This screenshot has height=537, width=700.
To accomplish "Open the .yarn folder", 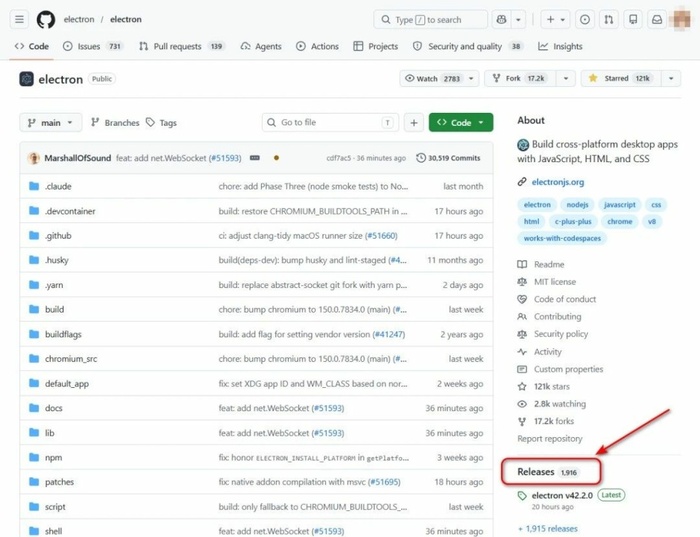I will point(54,285).
